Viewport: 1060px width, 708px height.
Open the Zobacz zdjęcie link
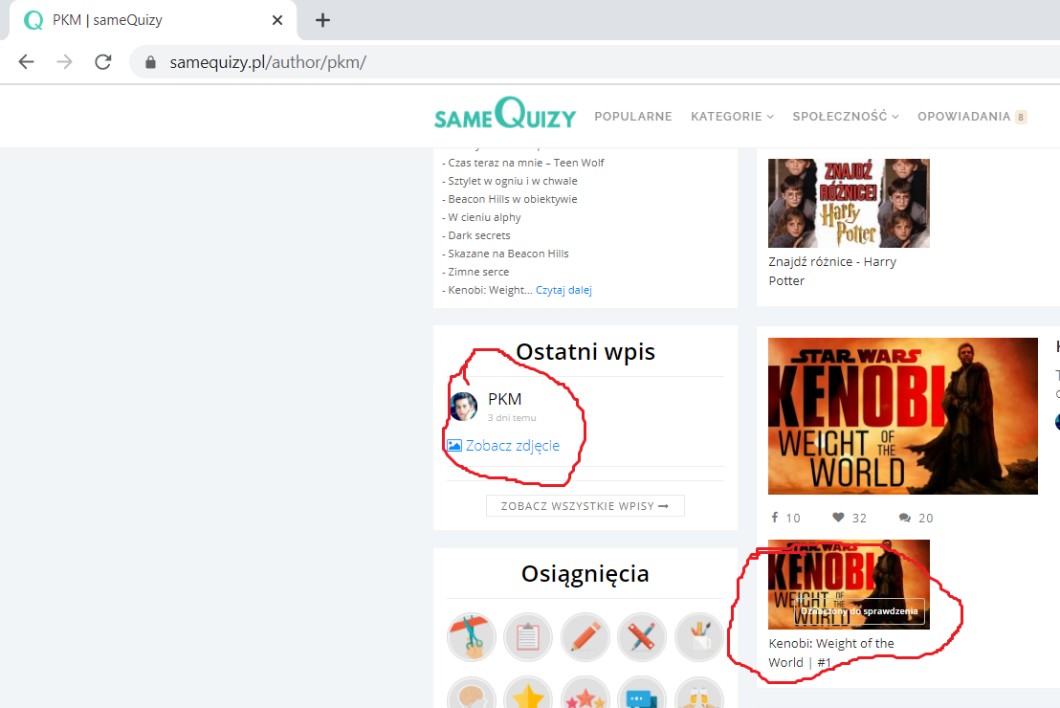(x=512, y=446)
